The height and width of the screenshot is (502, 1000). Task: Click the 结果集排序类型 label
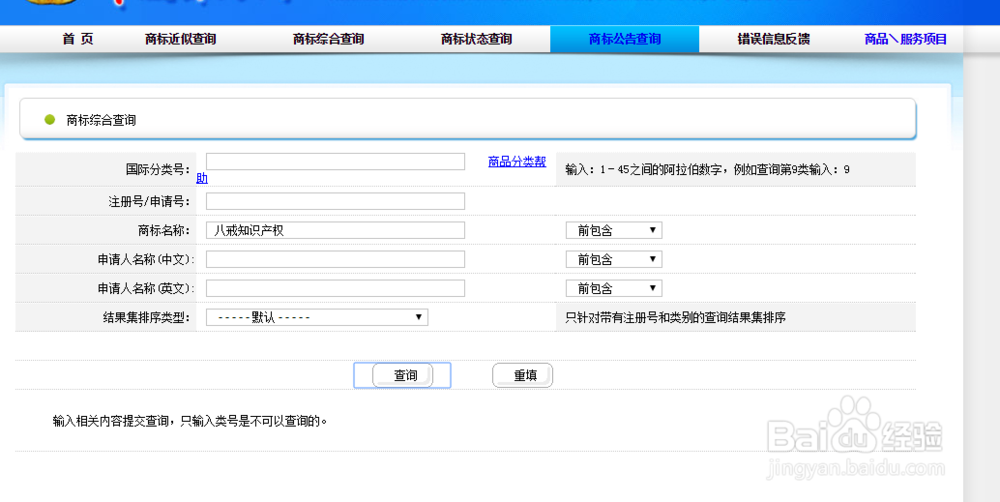tap(146, 317)
